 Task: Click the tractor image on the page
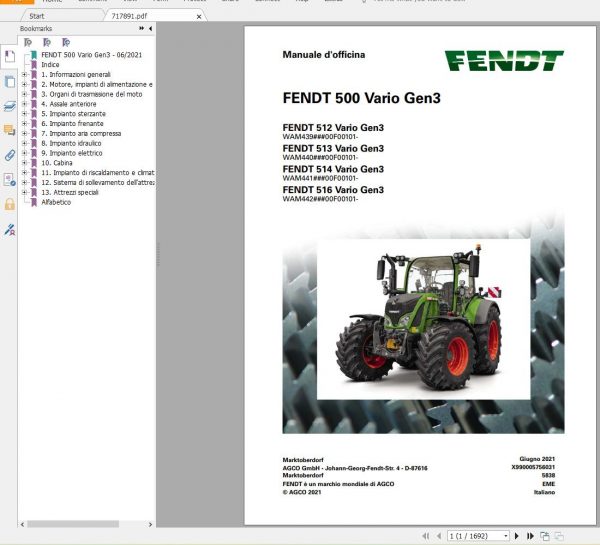pyautogui.click(x=423, y=318)
